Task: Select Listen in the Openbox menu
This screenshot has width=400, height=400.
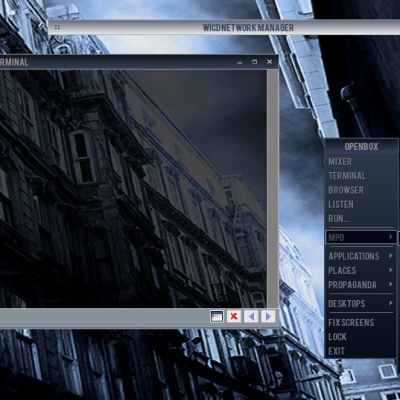Action: tap(361, 205)
